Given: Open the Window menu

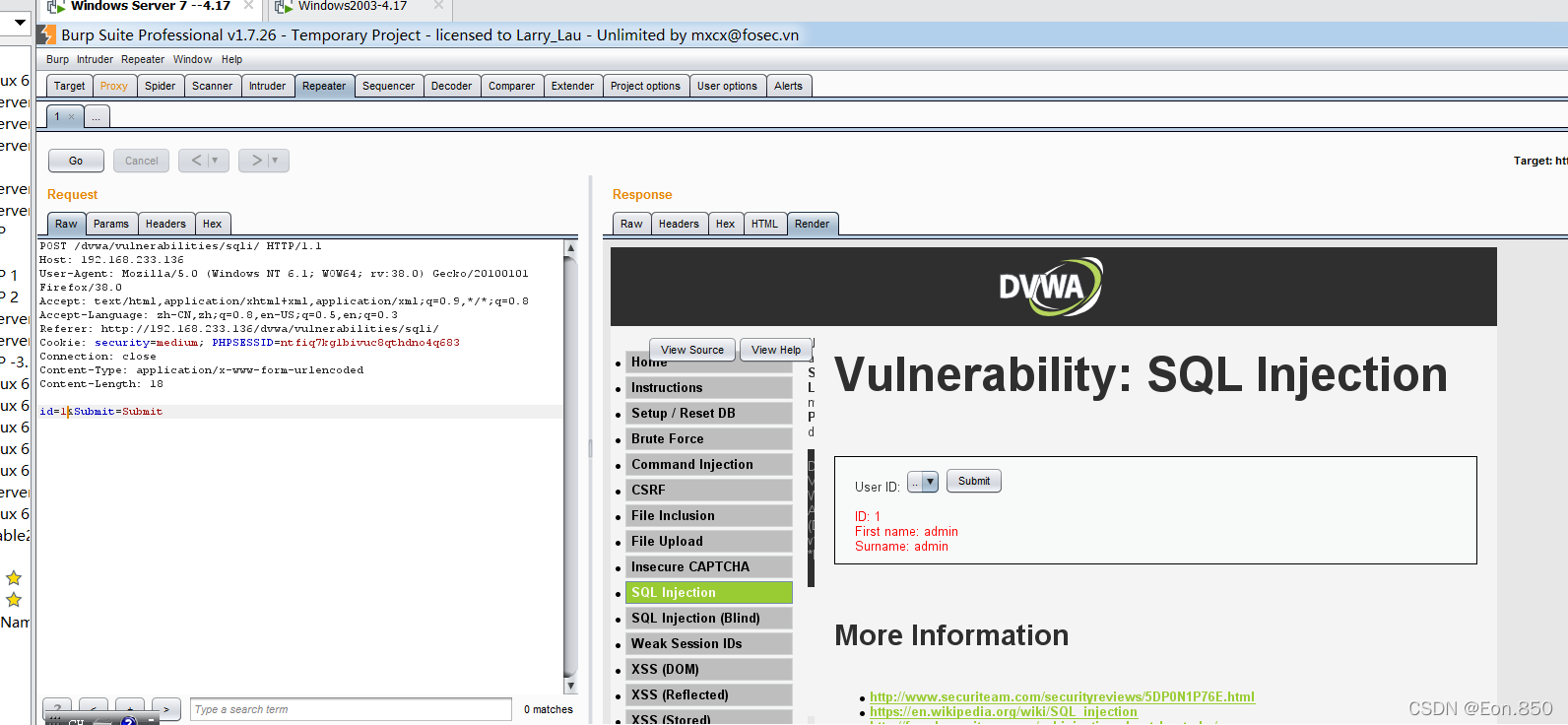Looking at the screenshot, I should point(193,59).
